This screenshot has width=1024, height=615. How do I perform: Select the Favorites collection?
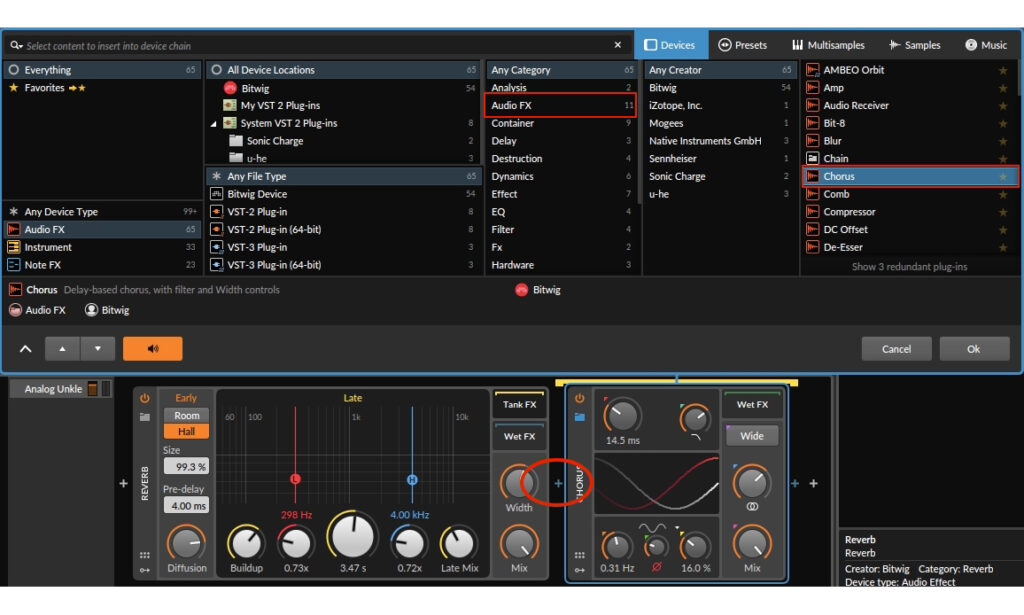click(102, 87)
